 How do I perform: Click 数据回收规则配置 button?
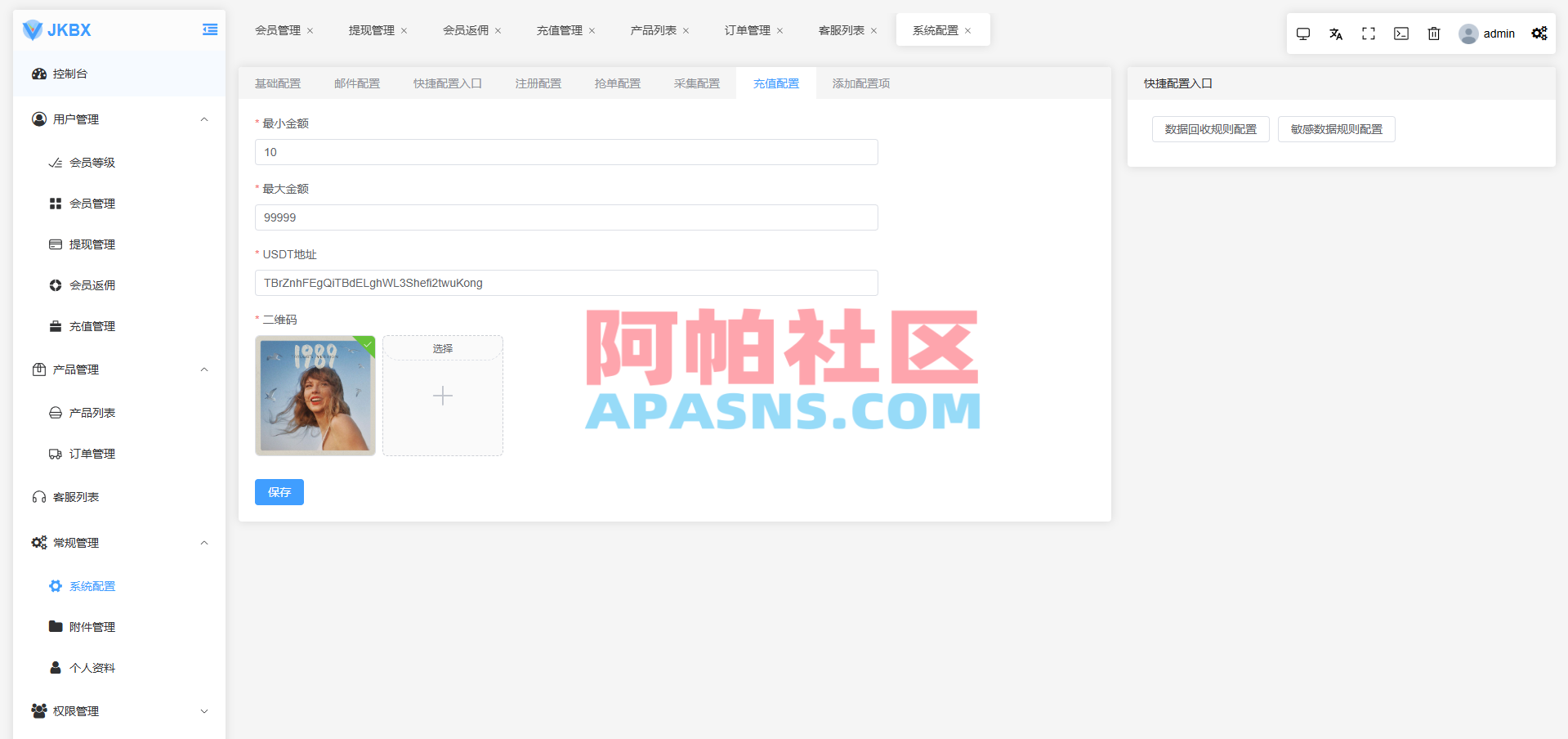pos(1211,129)
